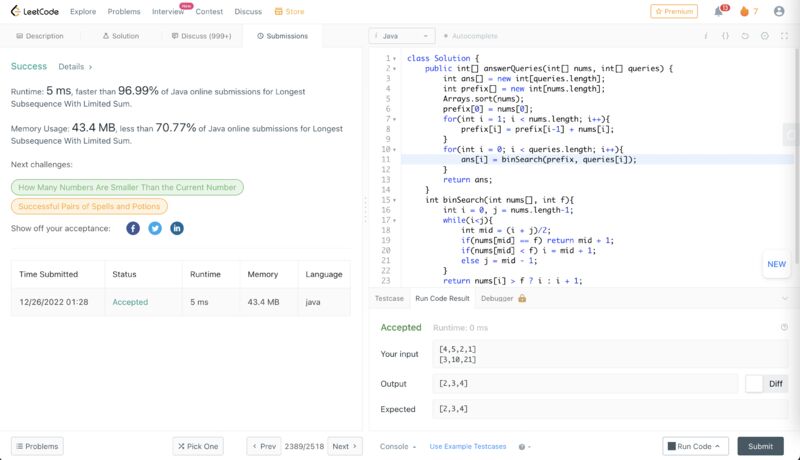Fold the binSearch method on line 15
Screen dimensions: 800x460
point(394,200)
